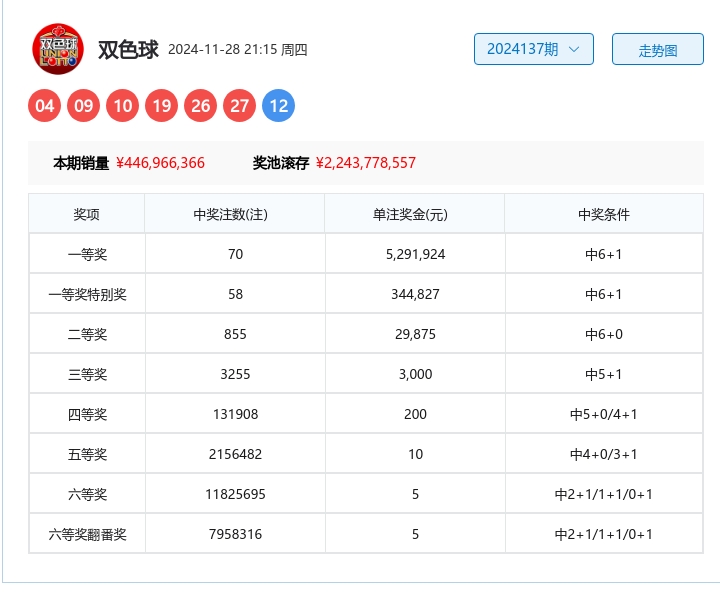Image resolution: width=720 pixels, height=592 pixels.
Task: Click the 一等奖 row label
Action: 87,254
